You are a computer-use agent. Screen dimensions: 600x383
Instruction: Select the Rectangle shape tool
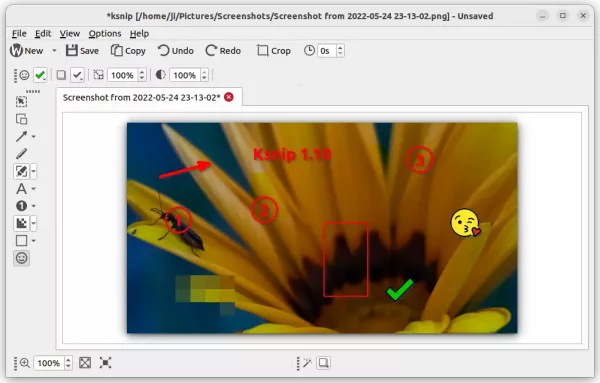pyautogui.click(x=21, y=241)
